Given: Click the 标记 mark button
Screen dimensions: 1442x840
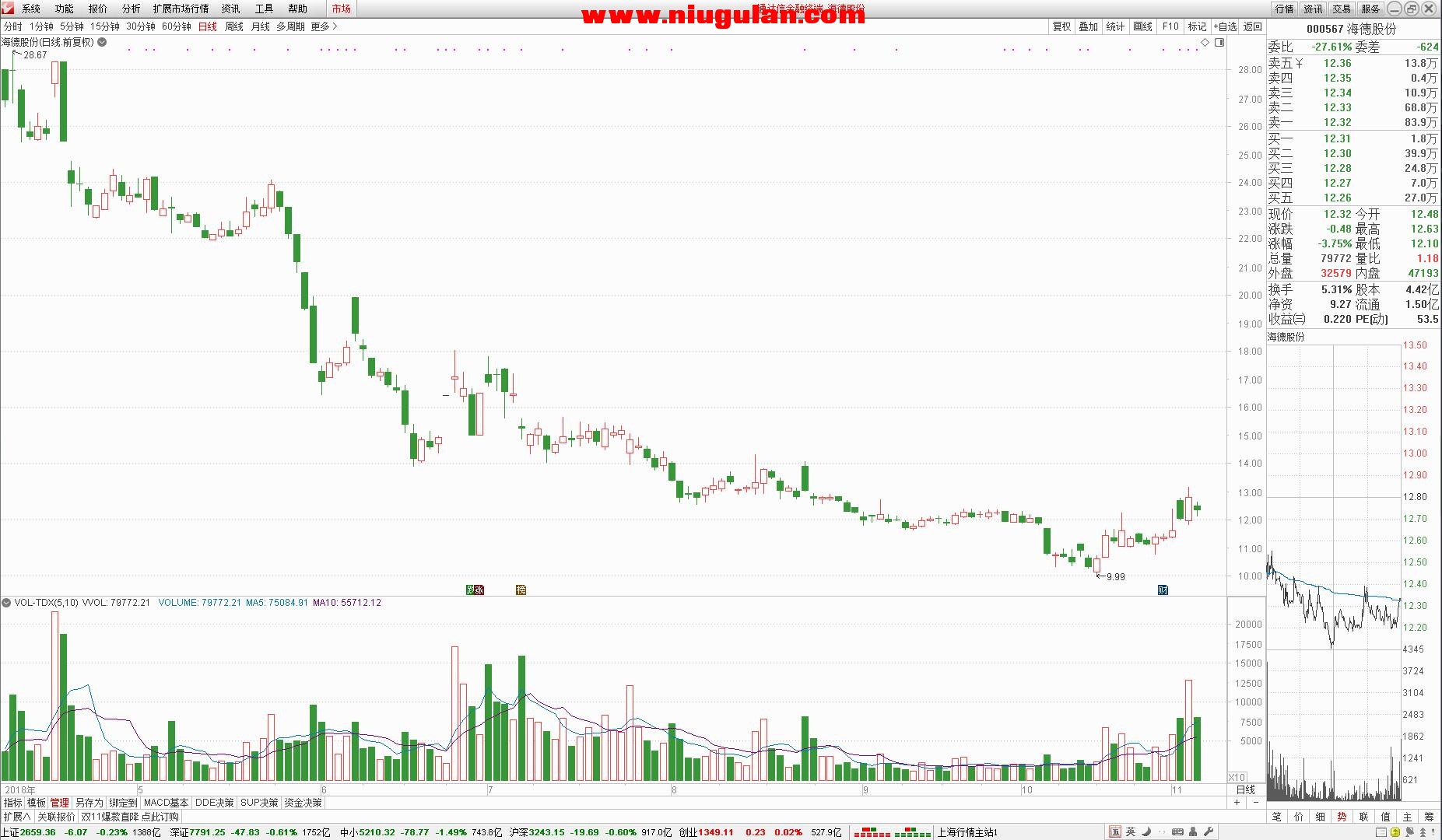Looking at the screenshot, I should 1197,26.
